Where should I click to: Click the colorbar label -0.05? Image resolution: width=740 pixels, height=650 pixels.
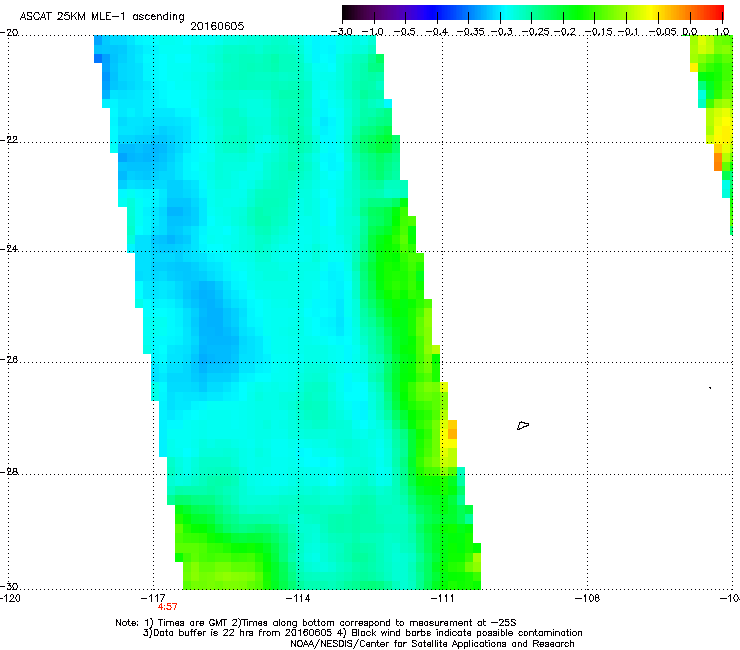[x=663, y=32]
